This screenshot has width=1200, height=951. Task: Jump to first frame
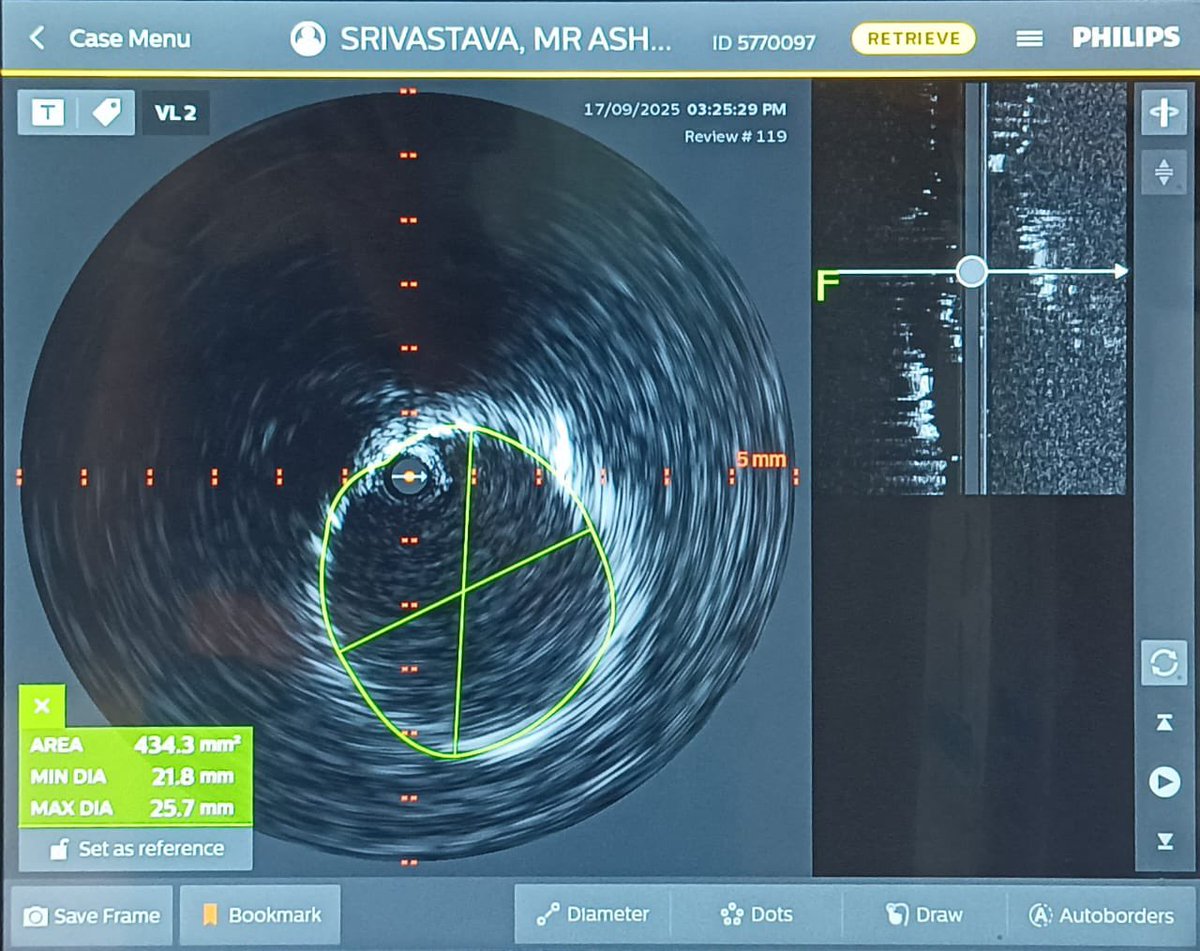pyautogui.click(x=1164, y=723)
